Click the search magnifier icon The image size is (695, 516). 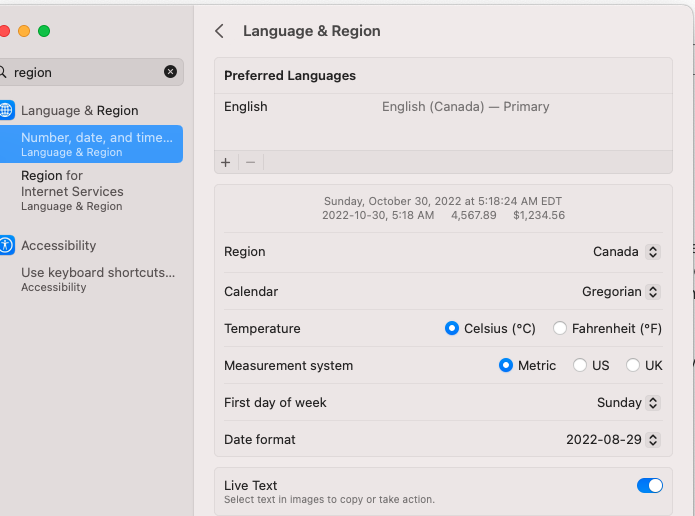(3, 72)
